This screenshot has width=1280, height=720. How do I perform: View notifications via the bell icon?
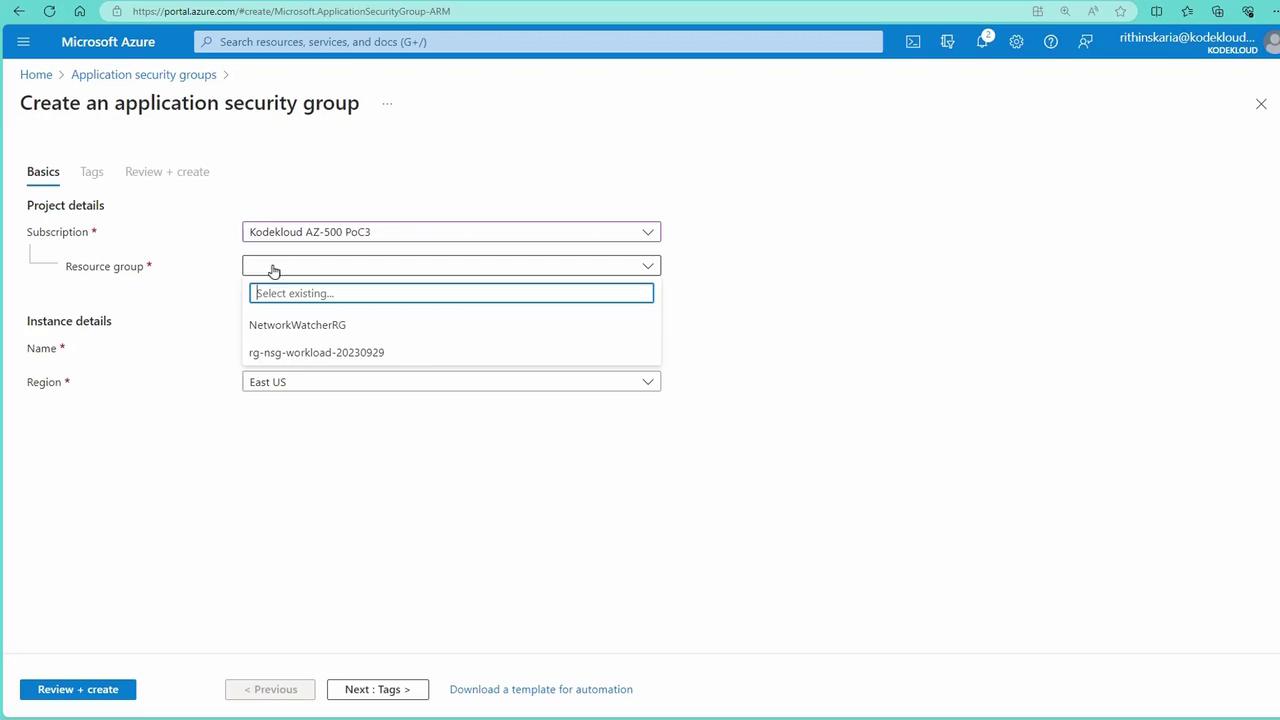(982, 42)
